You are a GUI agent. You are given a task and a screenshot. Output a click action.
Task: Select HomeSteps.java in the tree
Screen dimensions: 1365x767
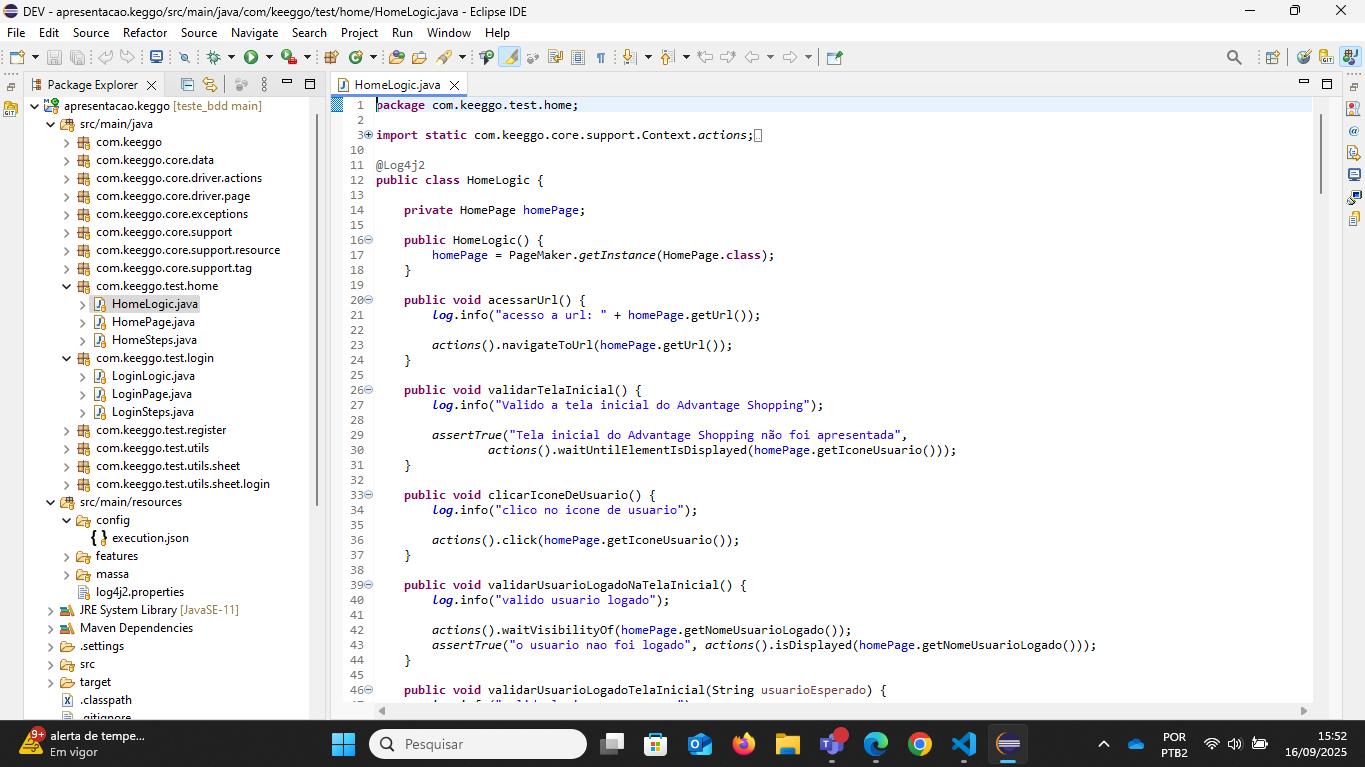click(153, 340)
